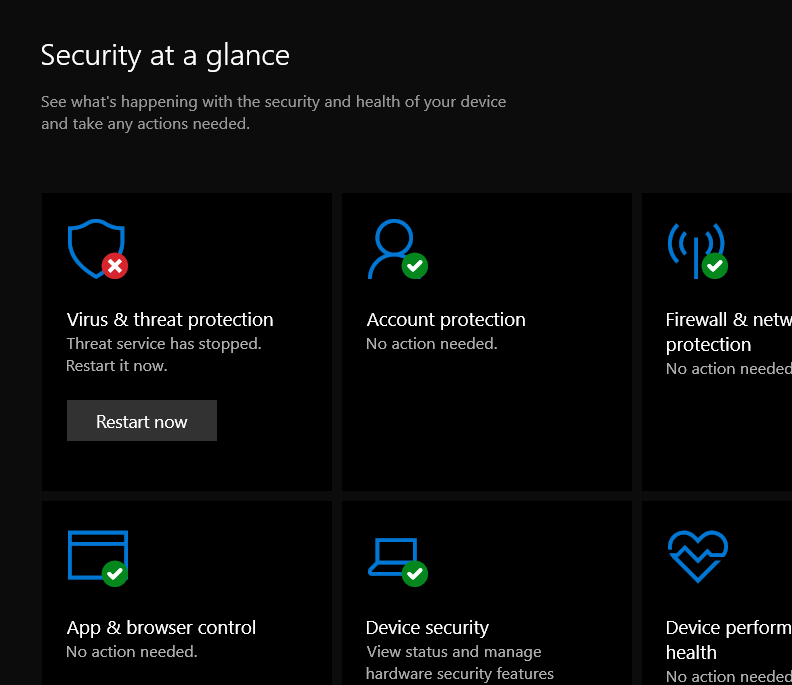This screenshot has height=685, width=792.
Task: Open Account protection title
Action: coord(446,320)
